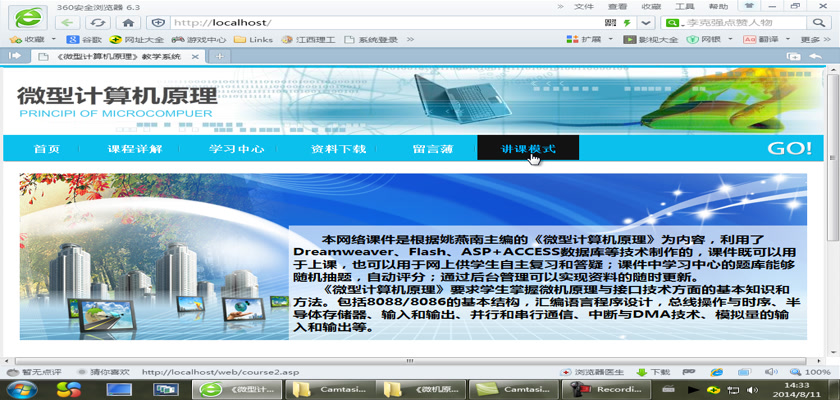This screenshot has height=400, width=840.
Task: Close the 《微型计算机原理》教学系统 tab
Action: coord(194,57)
